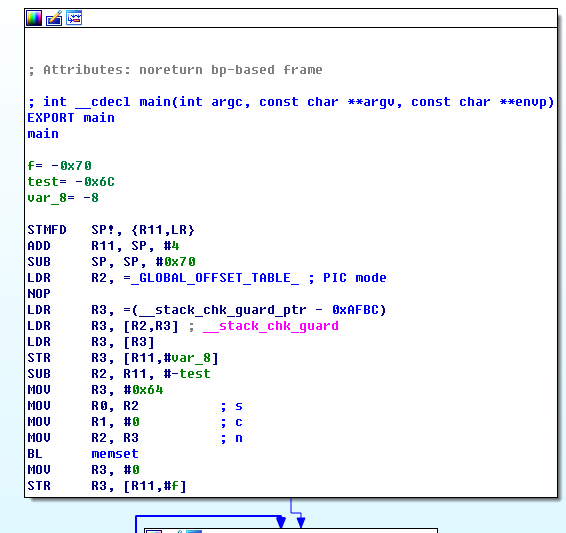This screenshot has width=566, height=533.
Task: Select the EXPORT main declaration line
Action: (71, 118)
